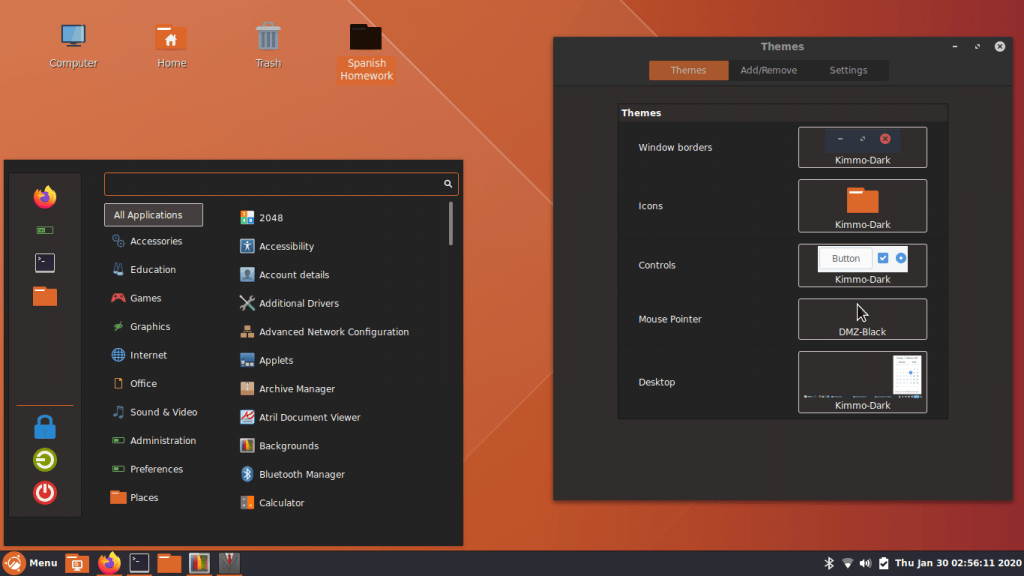The height and width of the screenshot is (576, 1024).
Task: Toggle the checkbox in the Controls preview
Action: [884, 258]
